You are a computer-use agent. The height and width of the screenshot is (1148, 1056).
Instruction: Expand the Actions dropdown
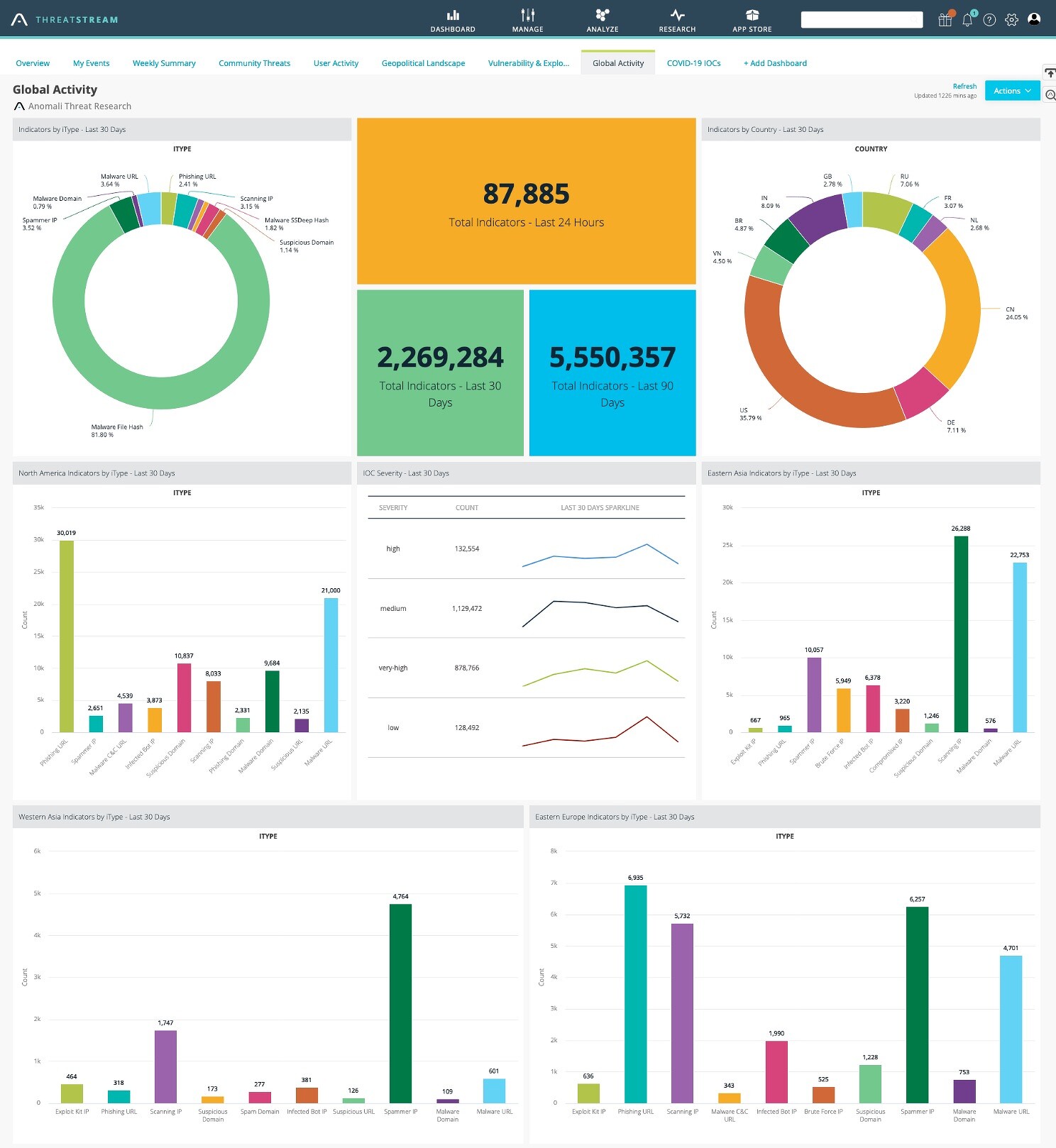coord(1012,91)
